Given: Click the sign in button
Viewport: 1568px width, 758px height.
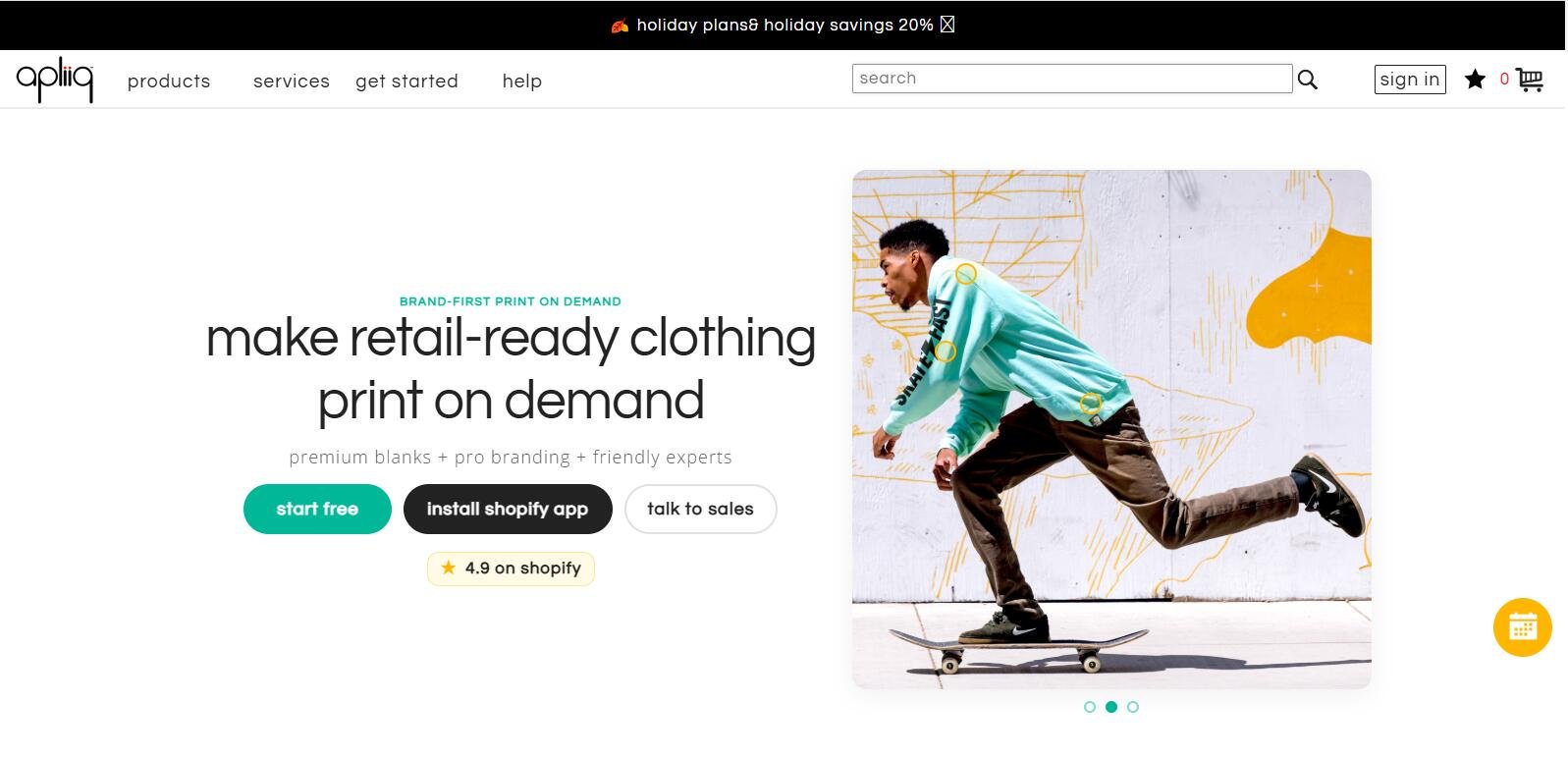Looking at the screenshot, I should 1410,80.
